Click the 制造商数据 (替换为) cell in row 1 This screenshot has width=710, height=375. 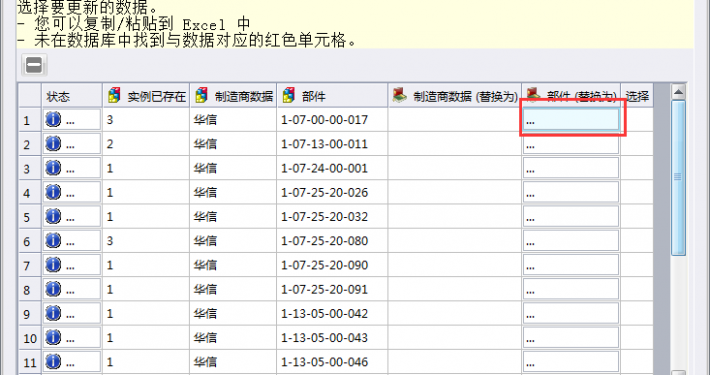(455, 120)
